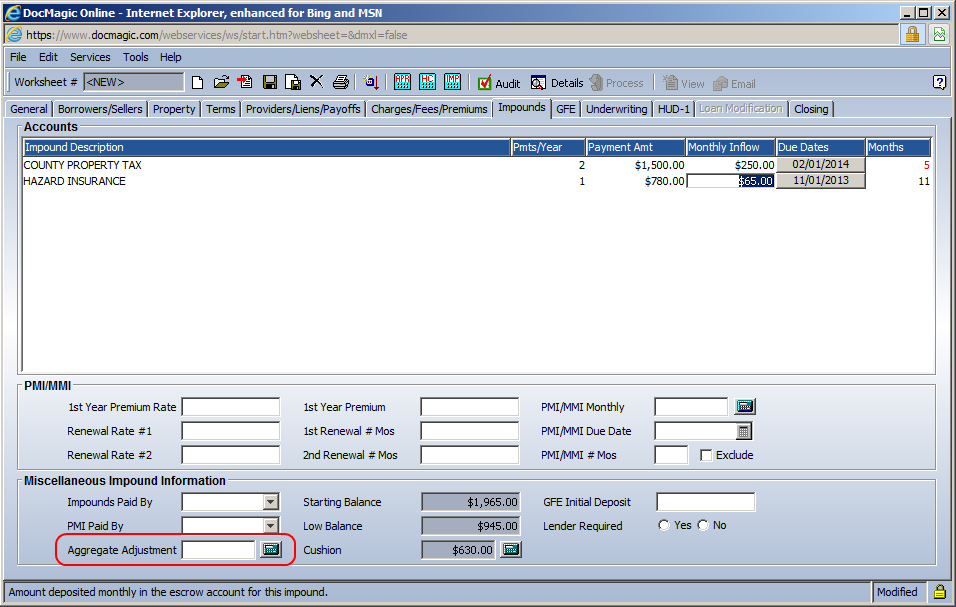Viewport: 956px width, 607px height.
Task: Check the Exclude checkbox
Action: 706,455
